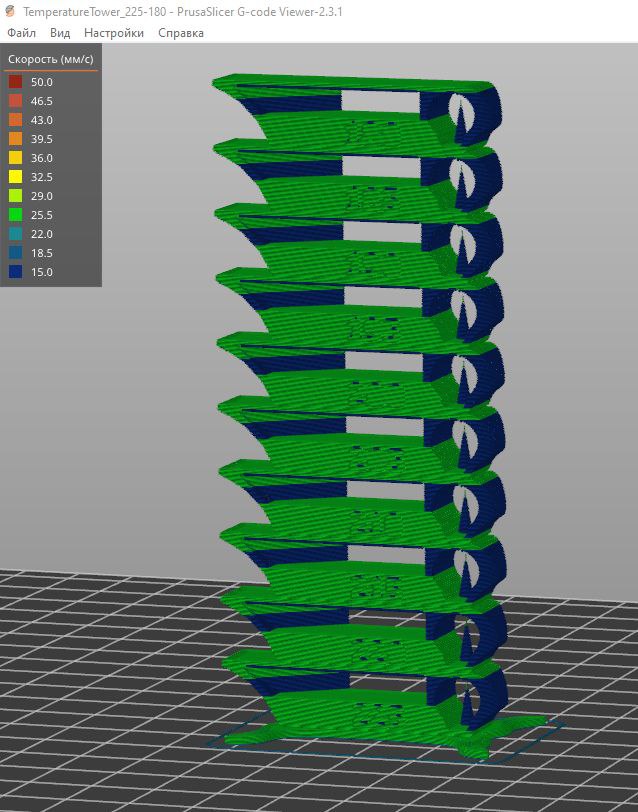
Task: Click the PrusaSlicer app icon in title bar
Action: click(x=10, y=11)
